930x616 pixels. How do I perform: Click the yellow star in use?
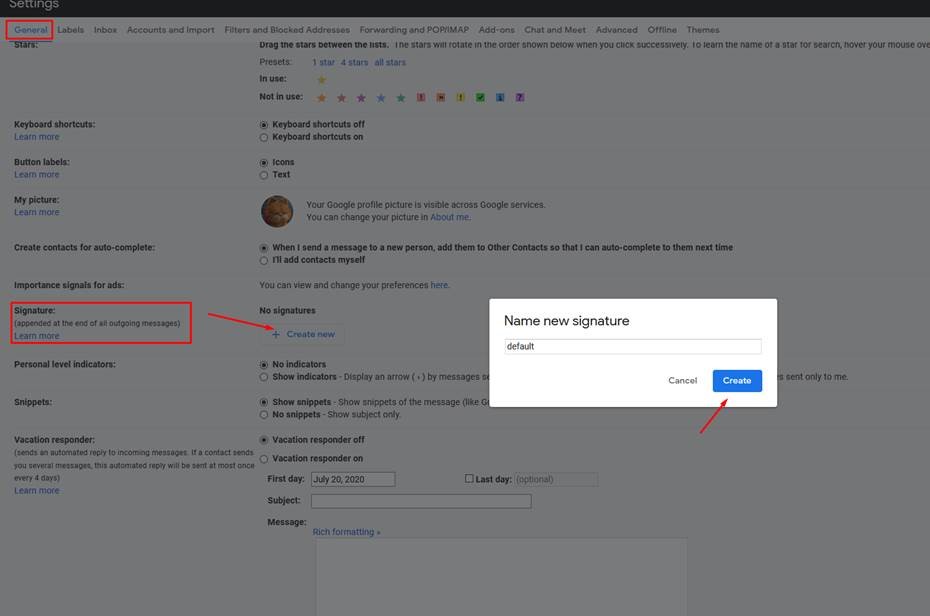321,80
